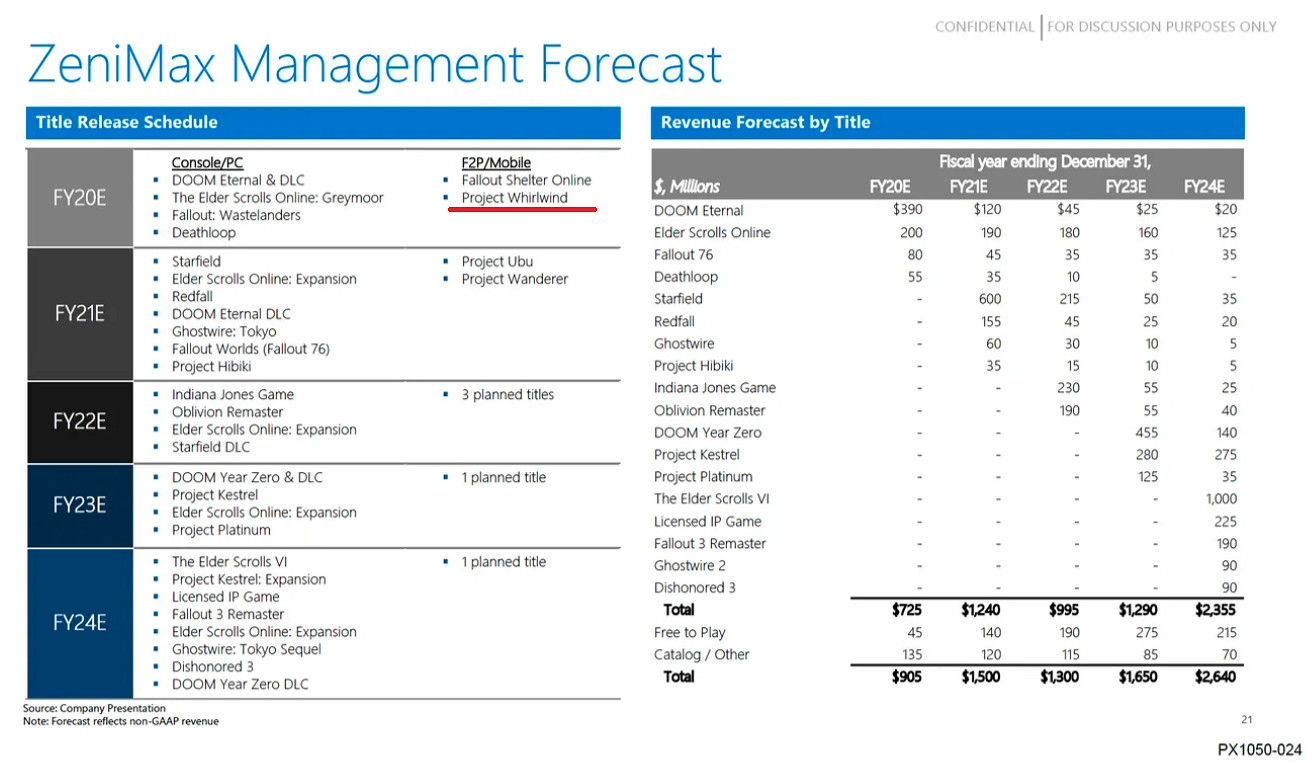Screen dimensions: 1315x763
Task: Click the FY21E block in the release schedule
Action: click(x=80, y=313)
